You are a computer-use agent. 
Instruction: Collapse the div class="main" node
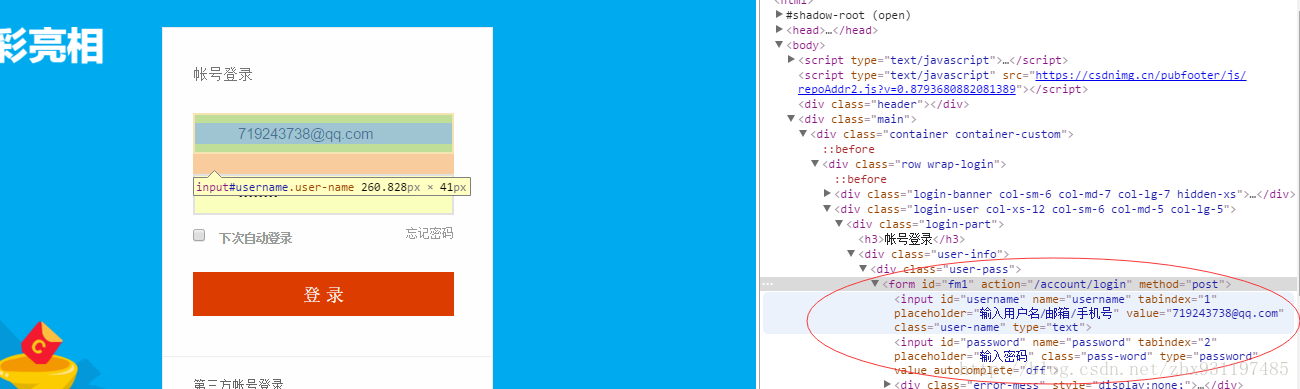click(792, 119)
